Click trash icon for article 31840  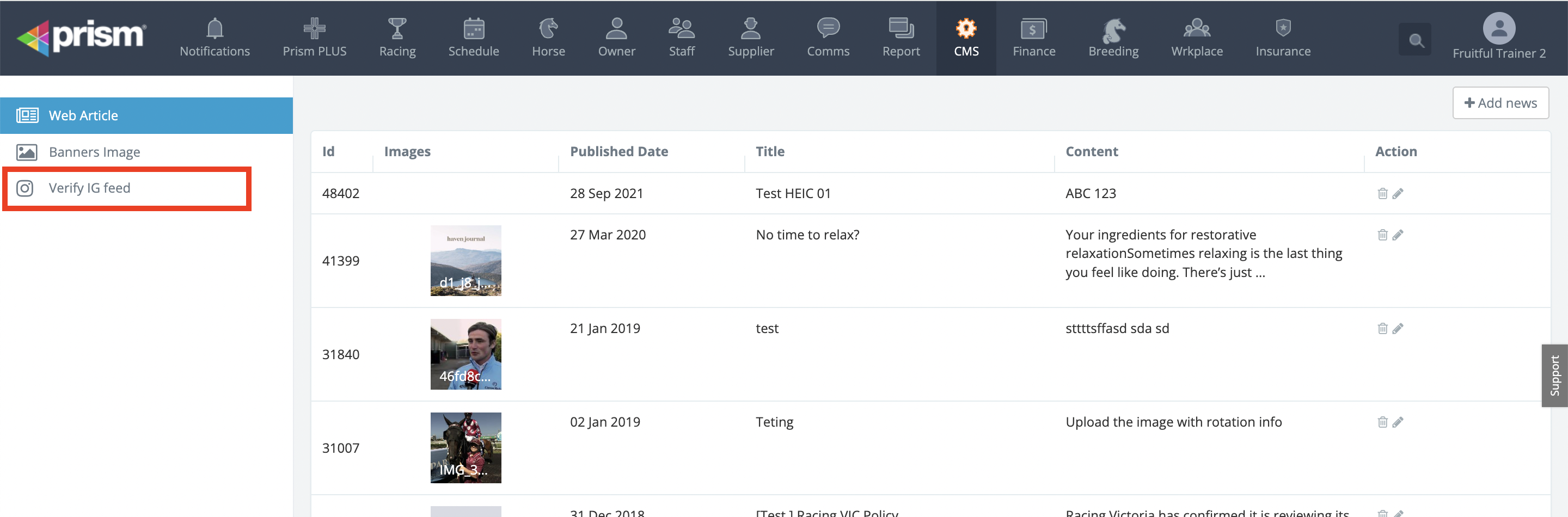[1382, 329]
